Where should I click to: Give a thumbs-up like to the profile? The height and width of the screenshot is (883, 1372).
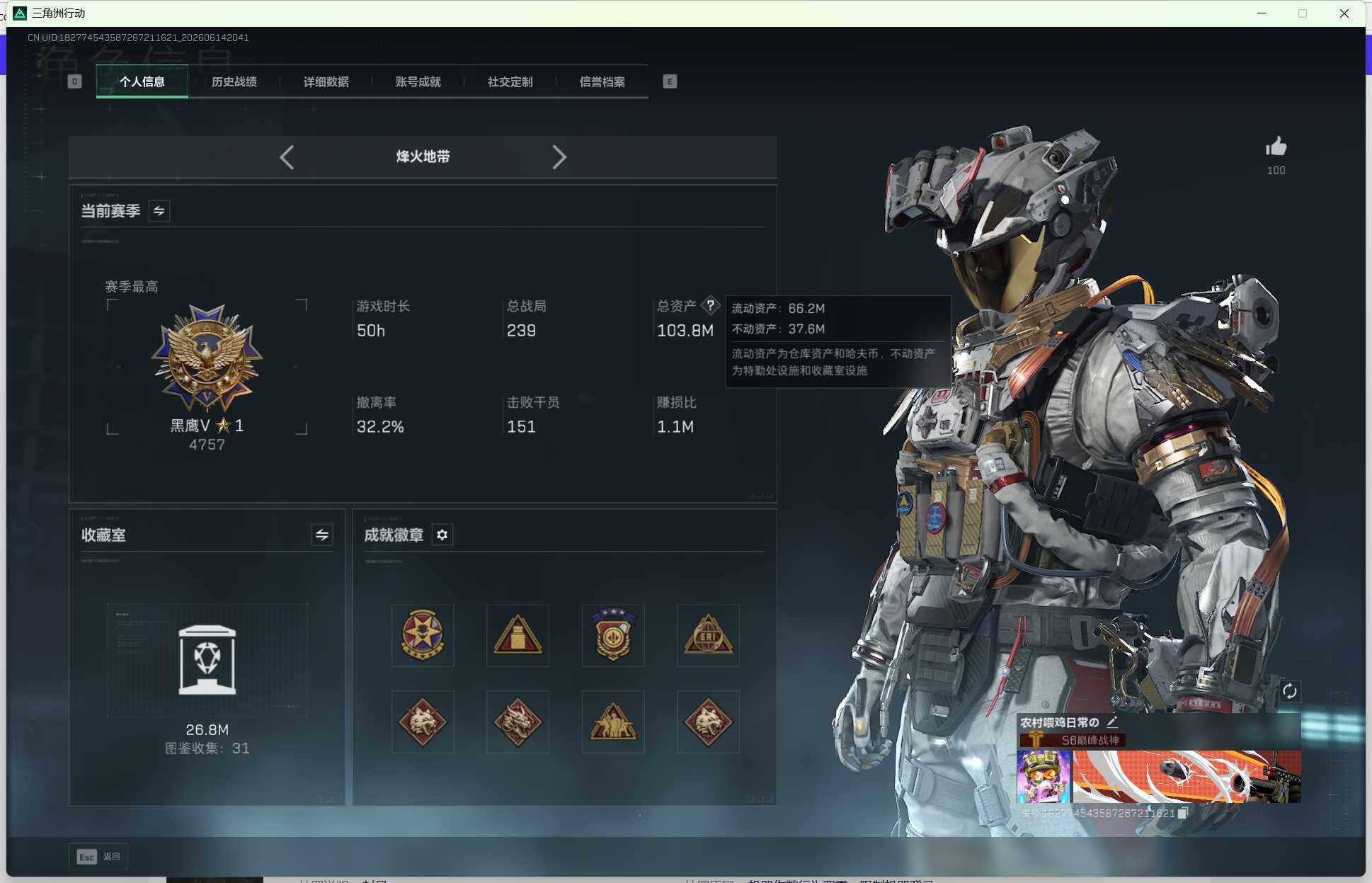1276,147
